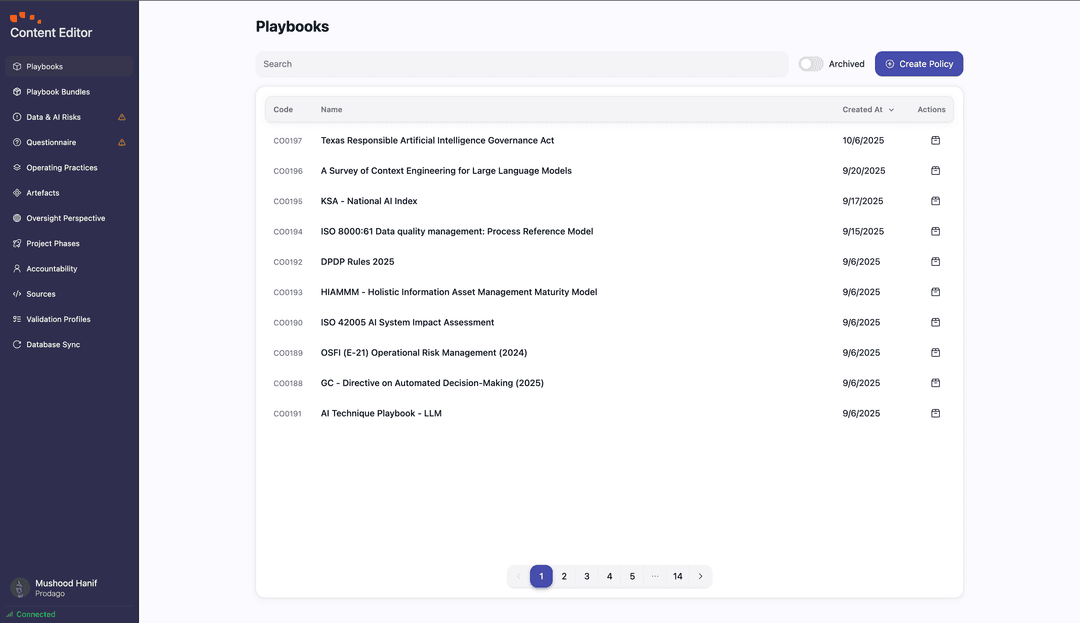Open ISO 42005 AI System Impact Assessment playbook
This screenshot has width=1080, height=623.
(407, 323)
